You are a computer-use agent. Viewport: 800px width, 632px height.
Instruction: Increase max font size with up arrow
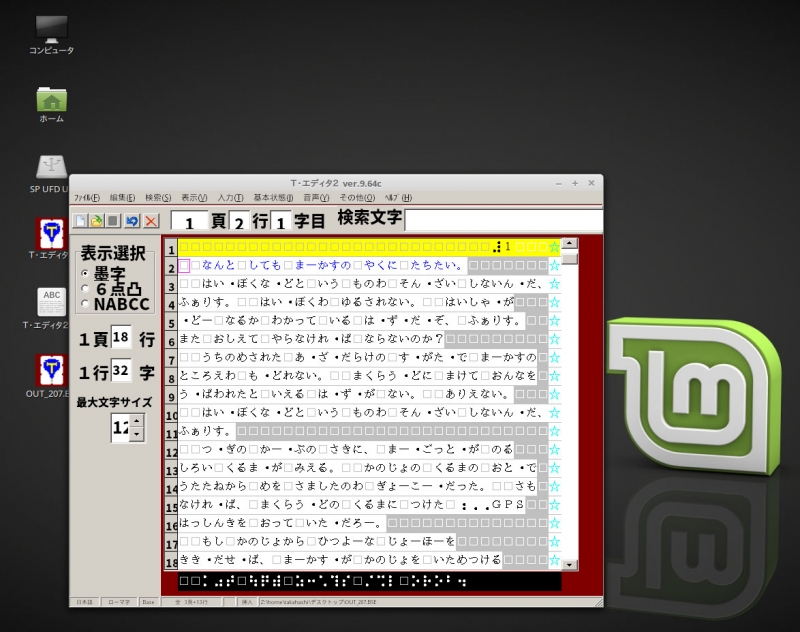137,421
